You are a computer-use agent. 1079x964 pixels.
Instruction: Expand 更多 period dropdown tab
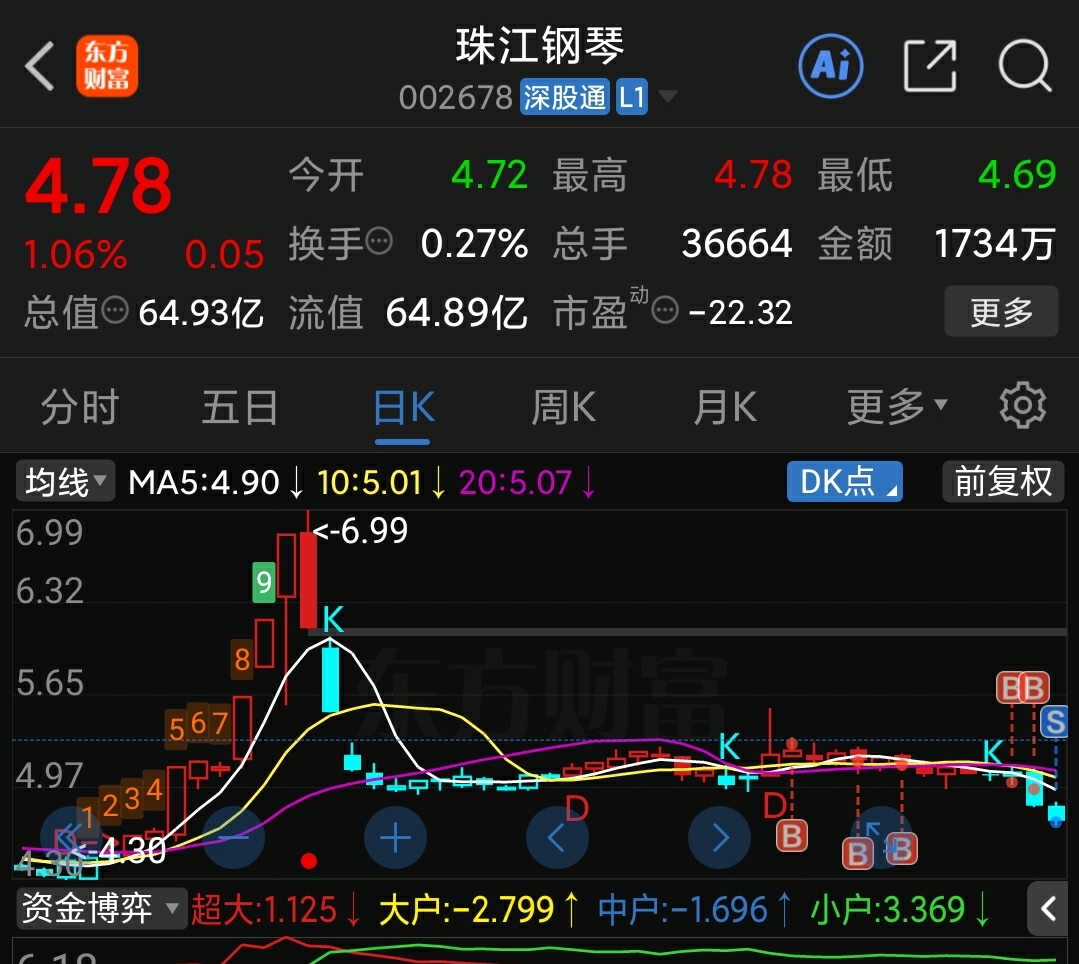[897, 406]
